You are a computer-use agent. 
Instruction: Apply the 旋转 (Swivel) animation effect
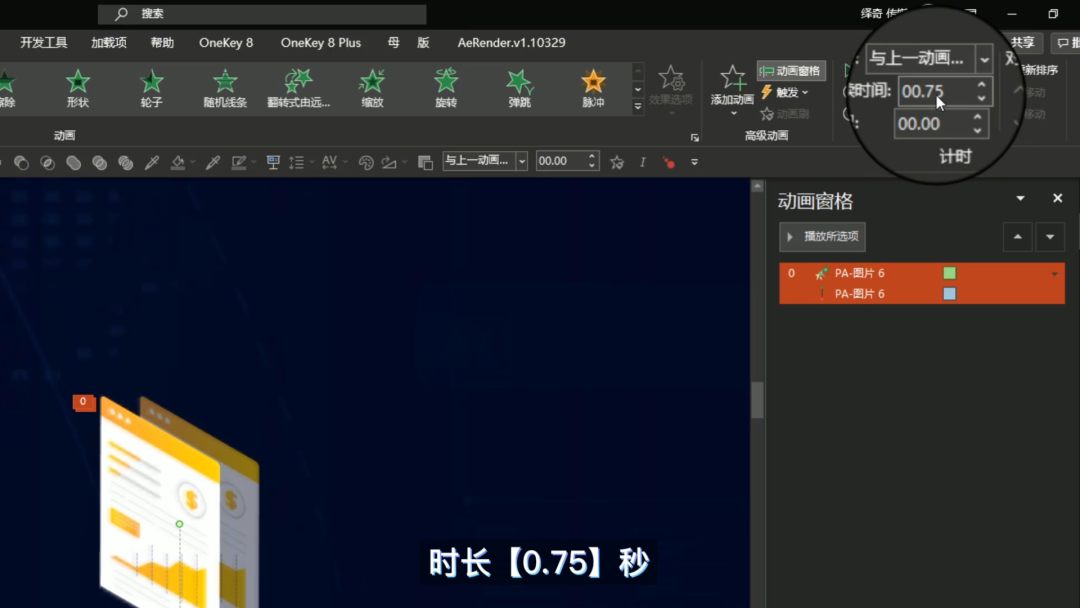(446, 88)
